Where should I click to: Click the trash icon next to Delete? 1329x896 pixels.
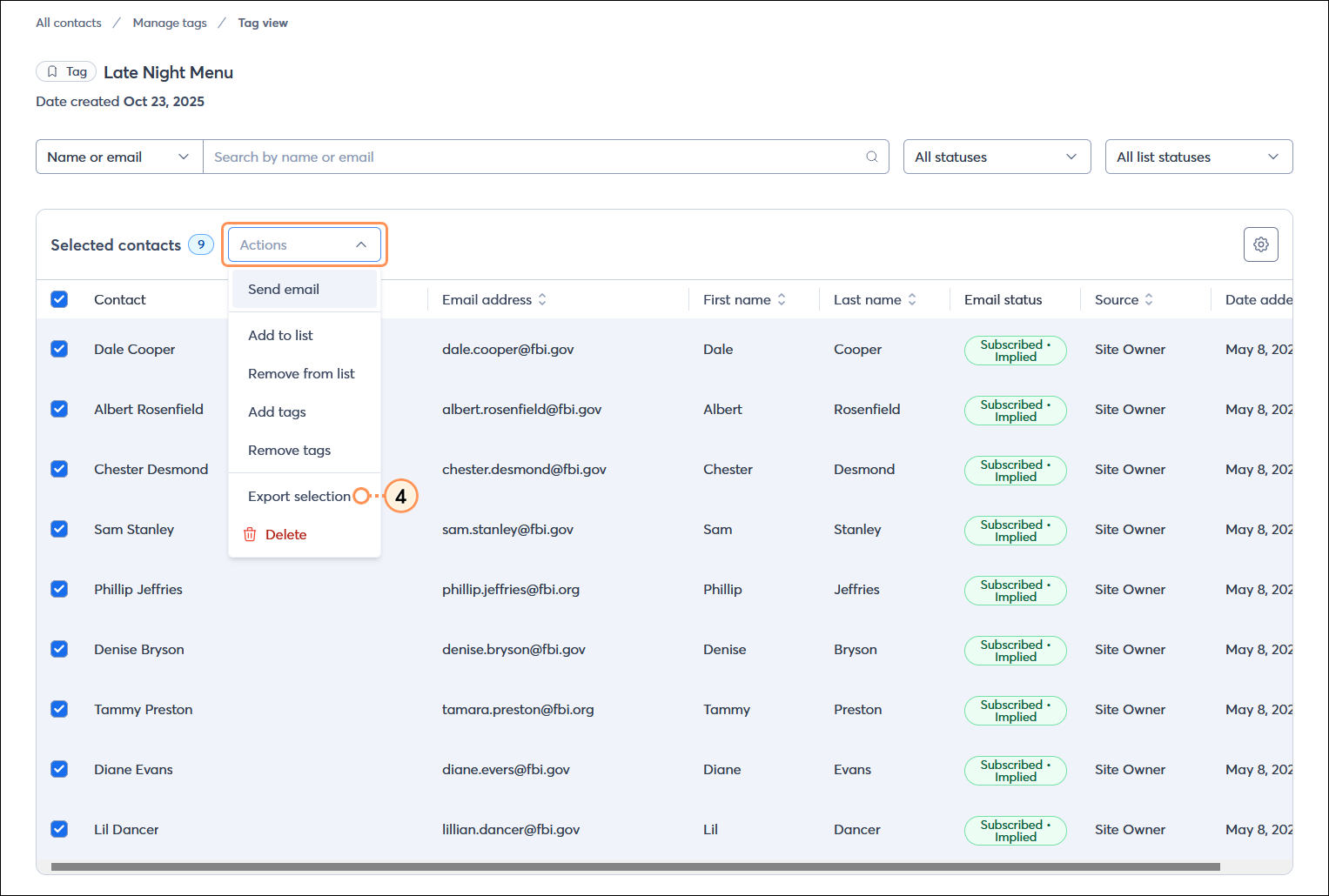(250, 533)
